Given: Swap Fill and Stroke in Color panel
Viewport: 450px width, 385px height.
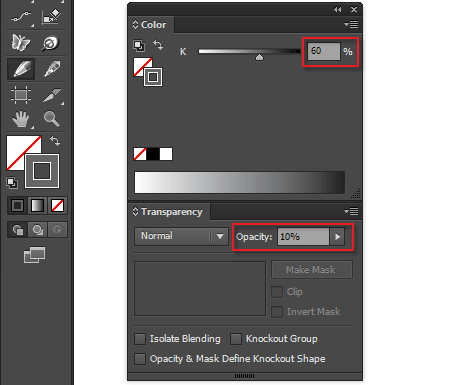Looking at the screenshot, I should [x=158, y=45].
